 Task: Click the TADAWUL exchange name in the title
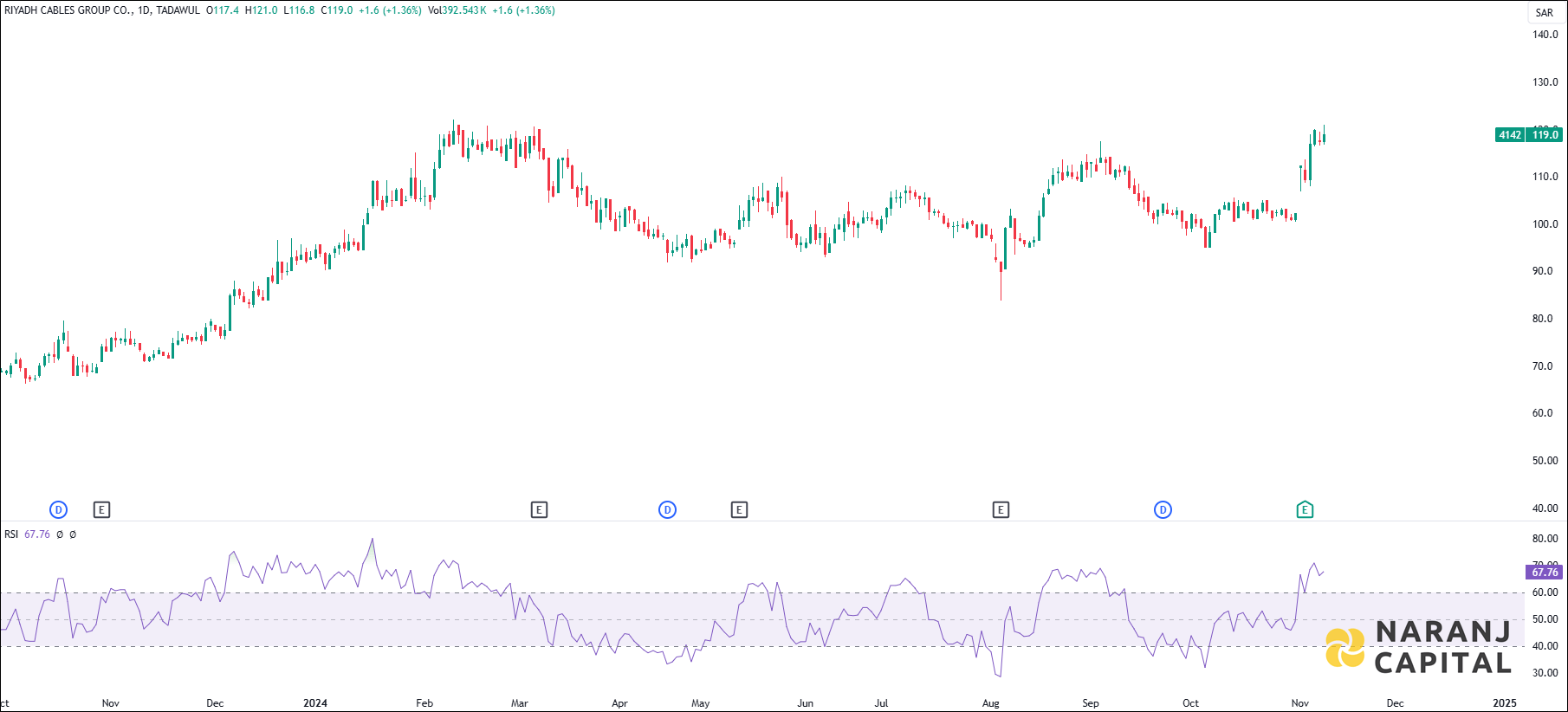[178, 10]
